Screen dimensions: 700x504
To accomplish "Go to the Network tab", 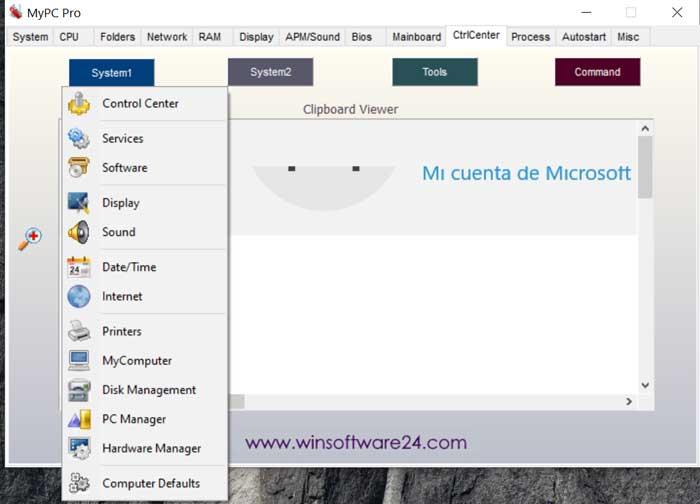I will [x=167, y=37].
